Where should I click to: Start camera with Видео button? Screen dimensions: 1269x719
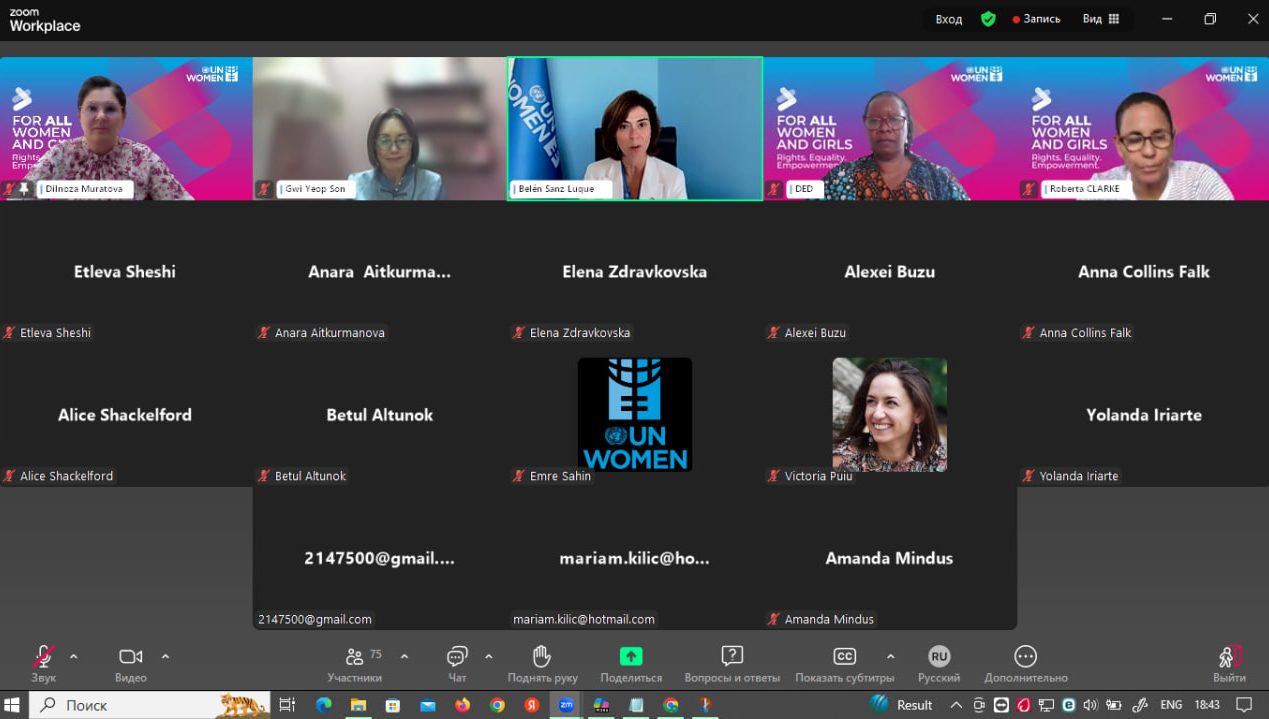pos(131,664)
